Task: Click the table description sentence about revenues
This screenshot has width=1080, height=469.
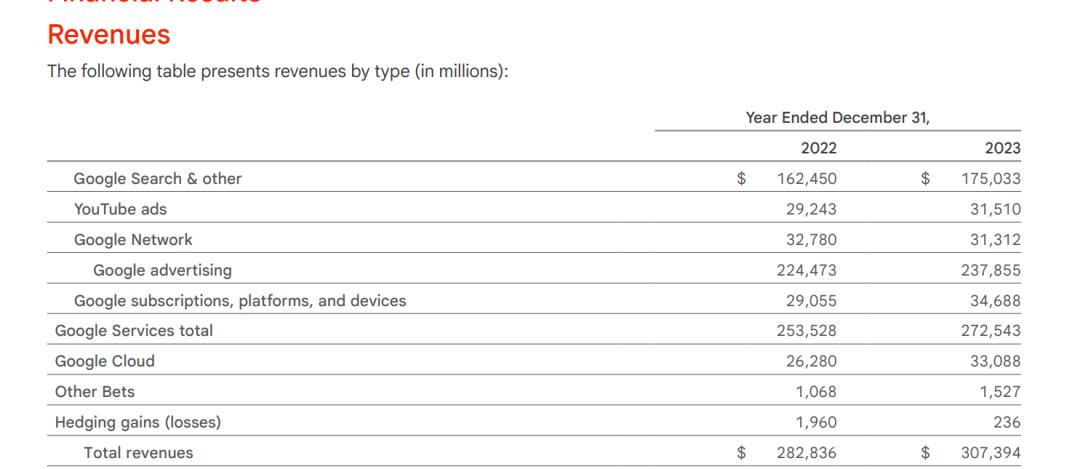Action: click(278, 71)
